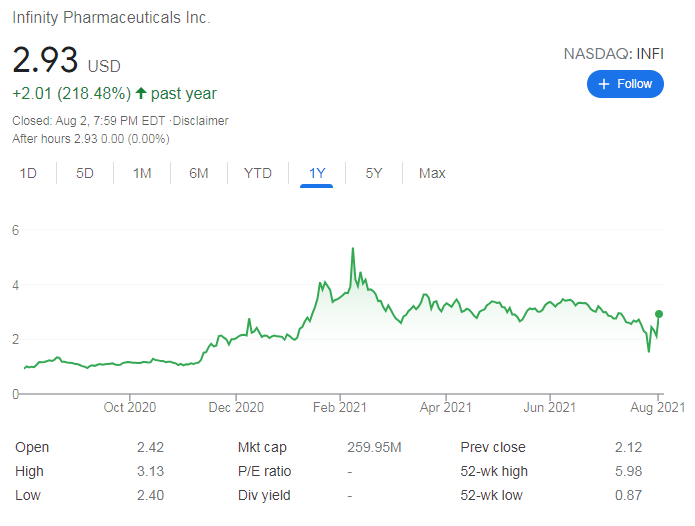This screenshot has width=695, height=526.
Task: Click the green endpoint dot on the chart
Action: 659,314
